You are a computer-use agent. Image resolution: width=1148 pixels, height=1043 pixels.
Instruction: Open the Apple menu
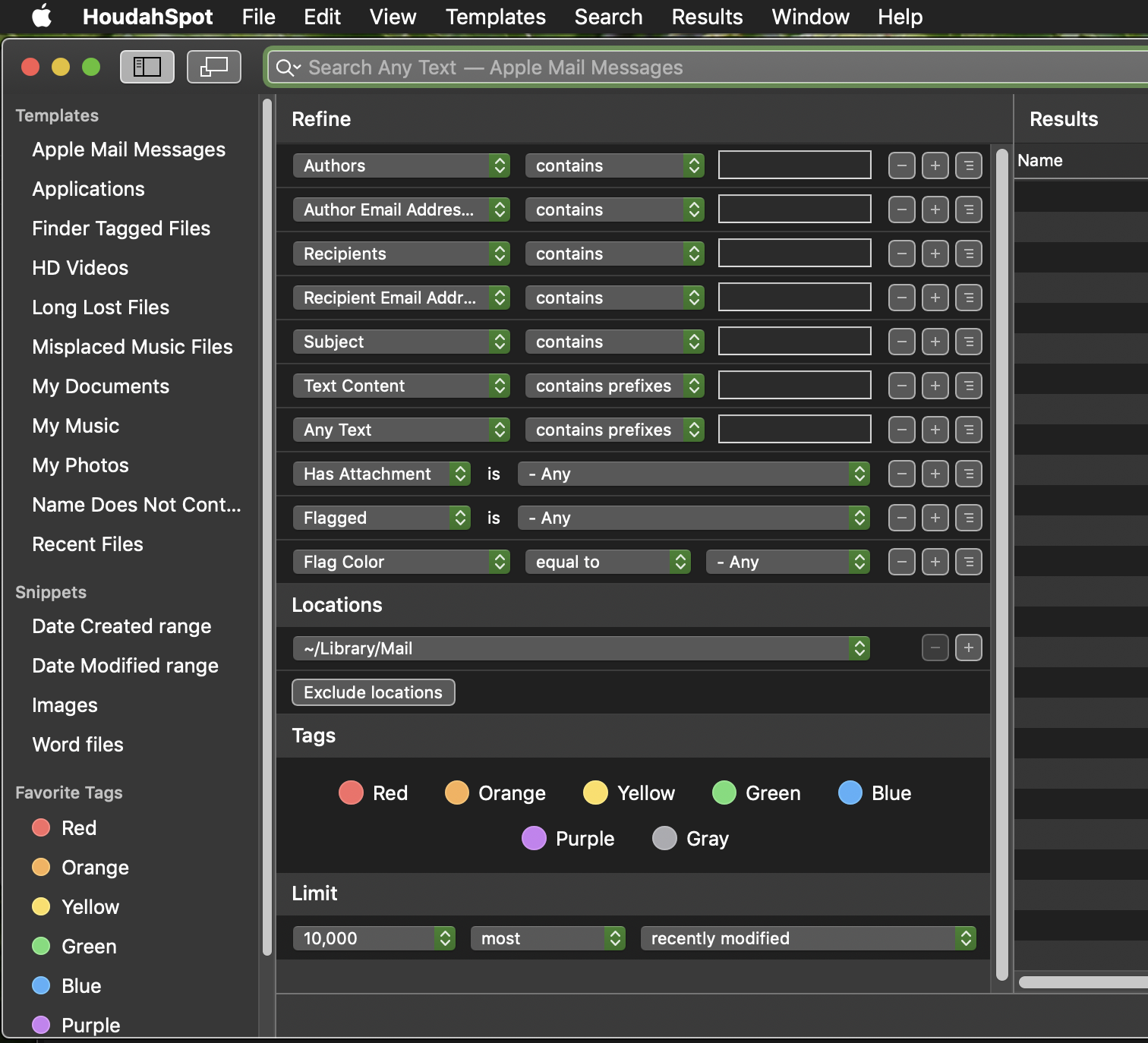42,16
